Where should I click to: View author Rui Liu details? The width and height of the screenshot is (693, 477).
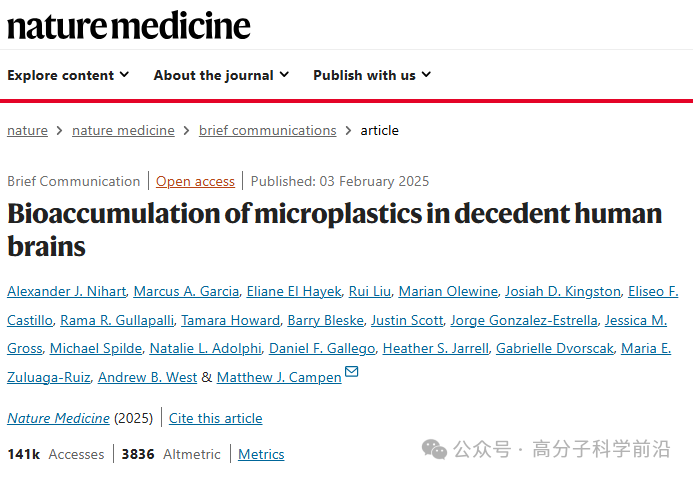tap(369, 291)
